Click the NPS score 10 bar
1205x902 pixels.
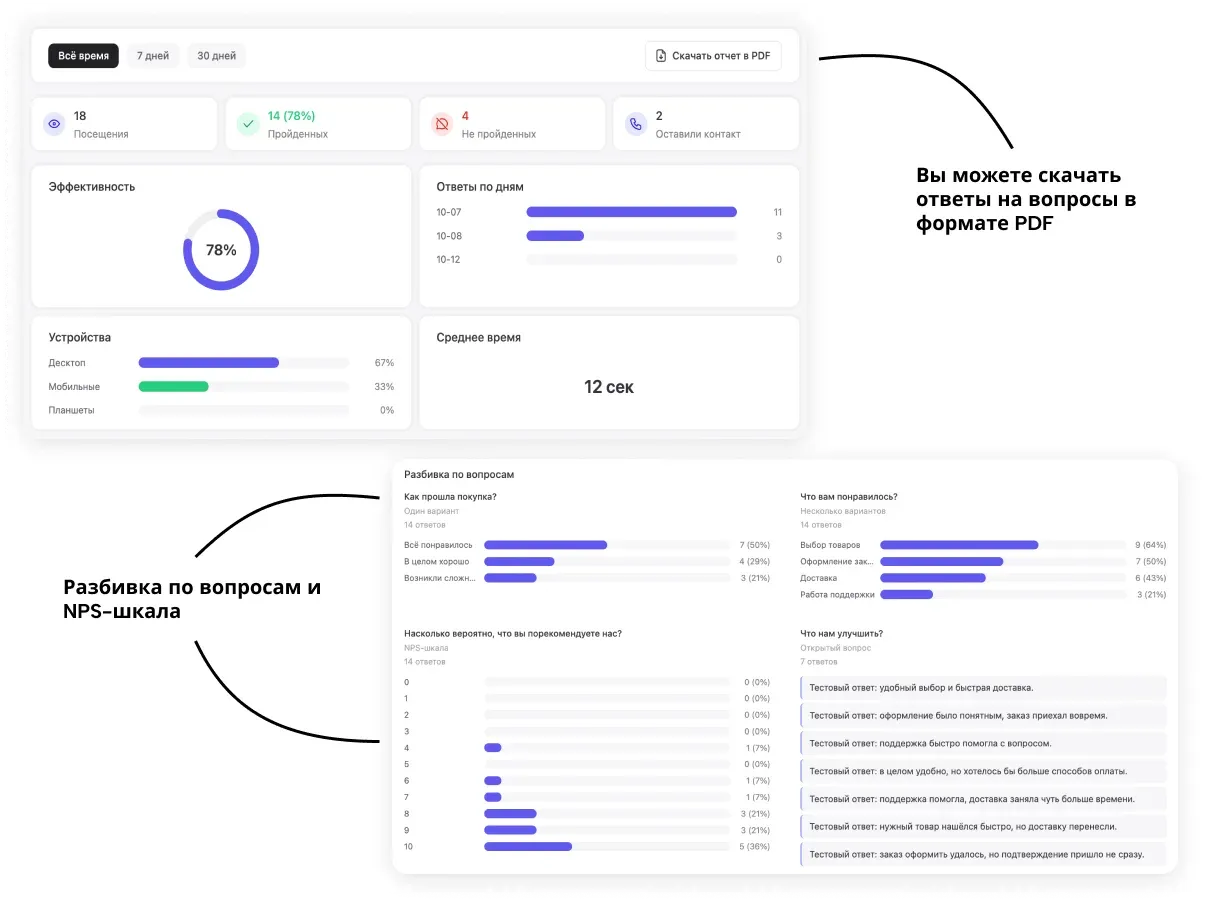pos(528,846)
